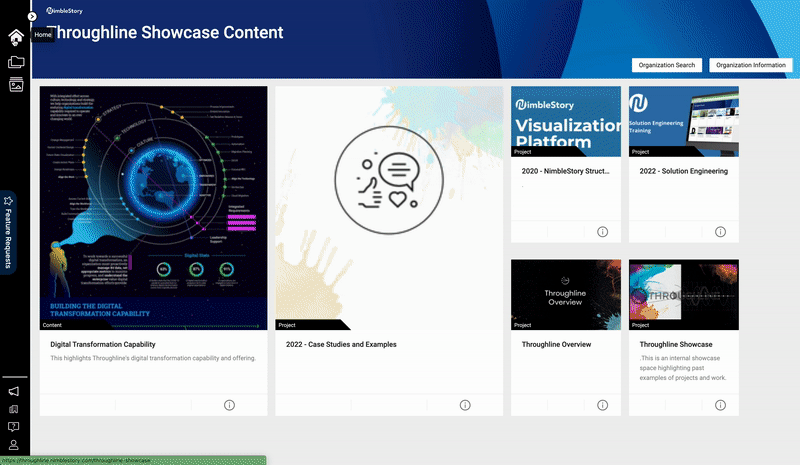Click the NimbleStory logo in the header

point(65,11)
